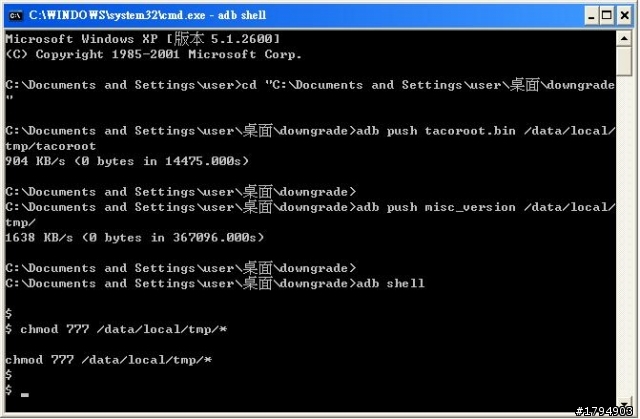Click the blinking cursor at the last $ prompt

pyautogui.click(x=25, y=395)
